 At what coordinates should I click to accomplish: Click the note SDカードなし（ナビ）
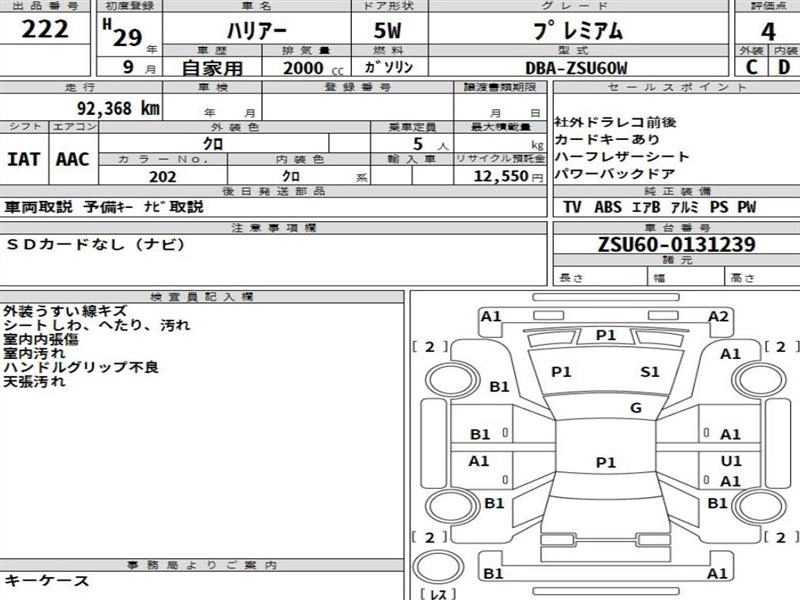click(x=95, y=244)
